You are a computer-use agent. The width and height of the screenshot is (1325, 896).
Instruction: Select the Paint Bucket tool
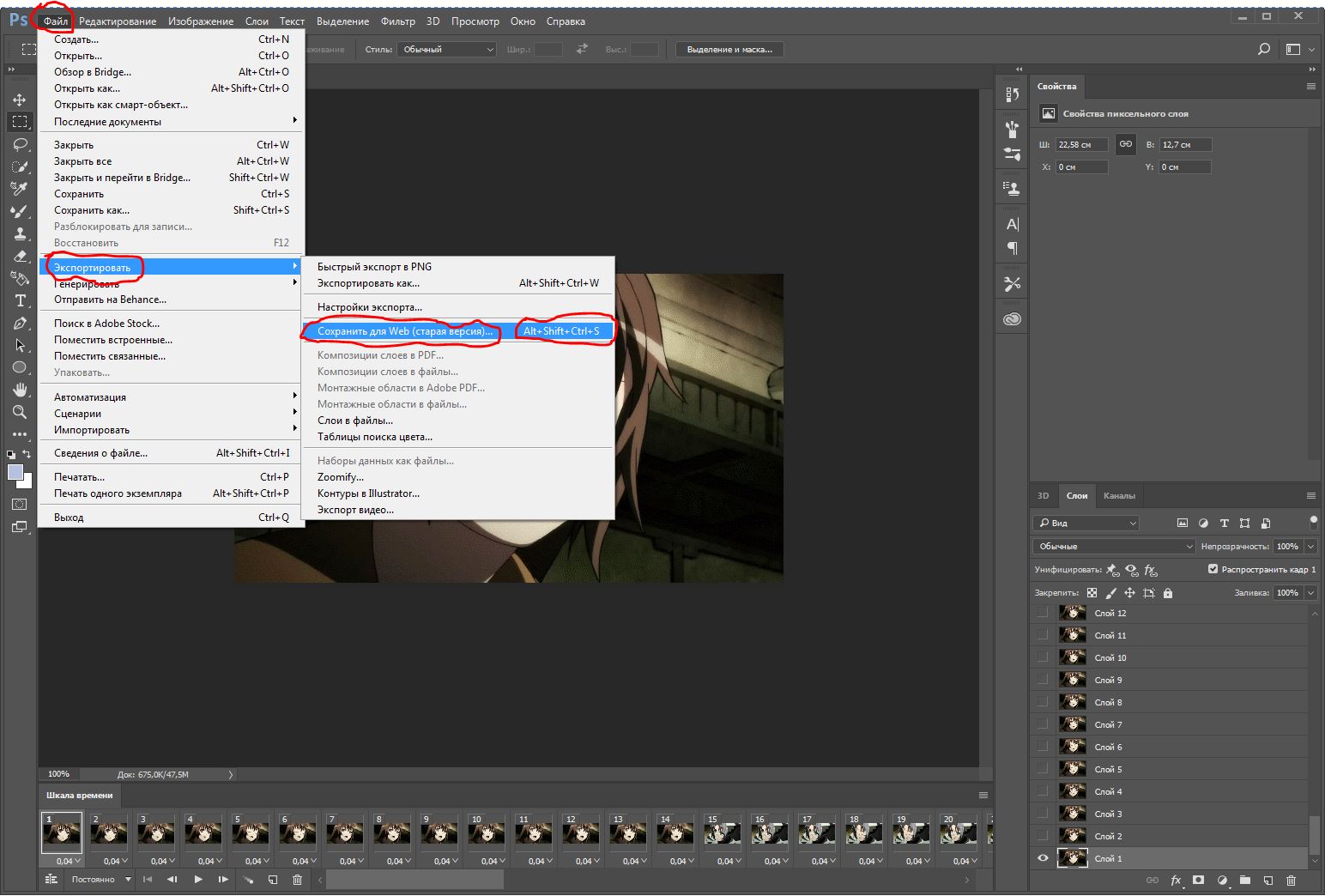[20, 278]
